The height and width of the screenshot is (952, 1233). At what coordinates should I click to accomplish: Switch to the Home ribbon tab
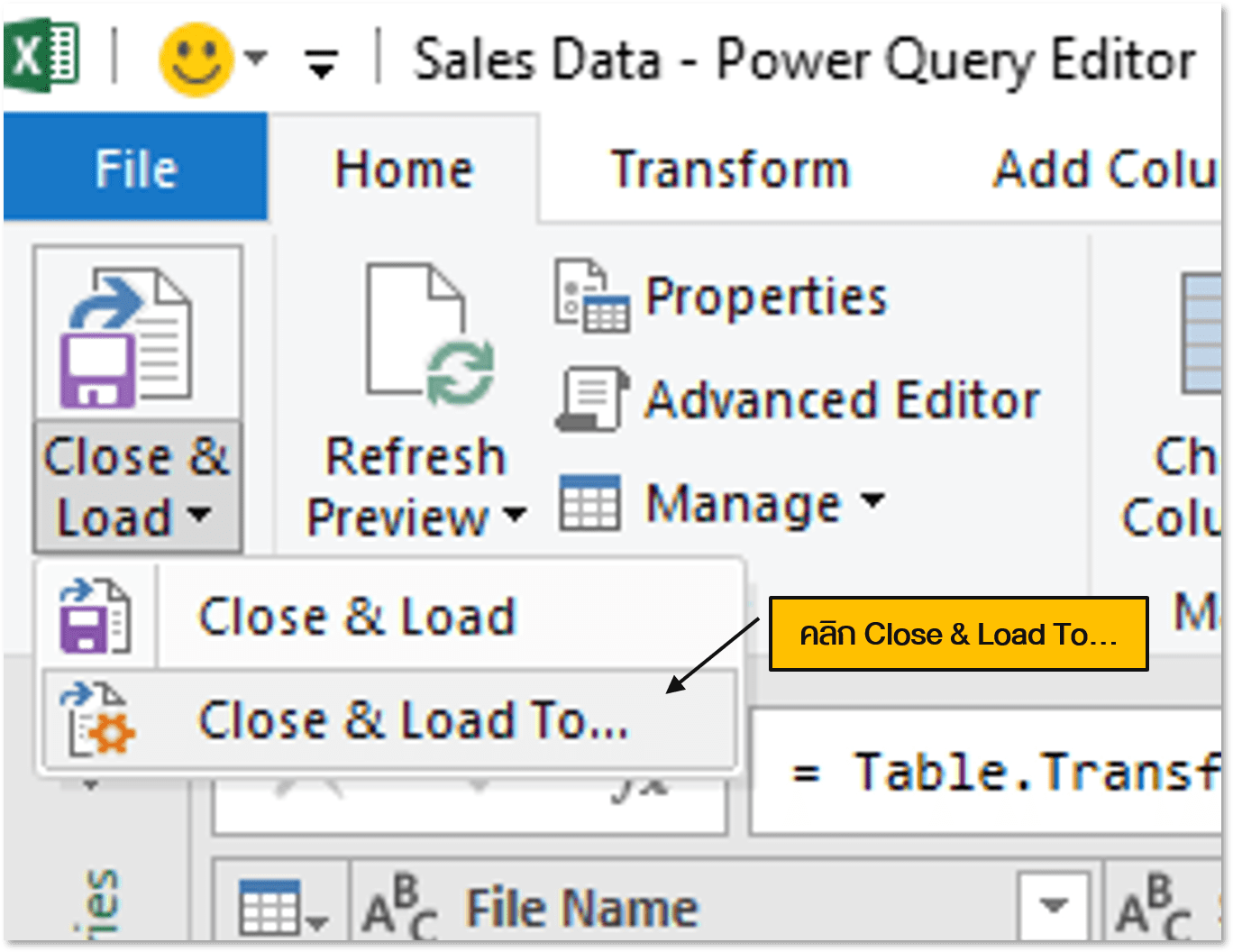pyautogui.click(x=403, y=167)
